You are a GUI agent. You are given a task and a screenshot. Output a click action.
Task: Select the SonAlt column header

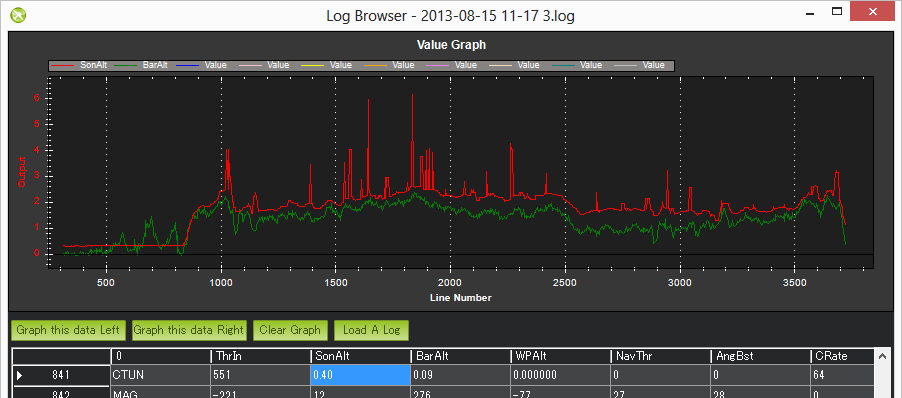[361, 357]
